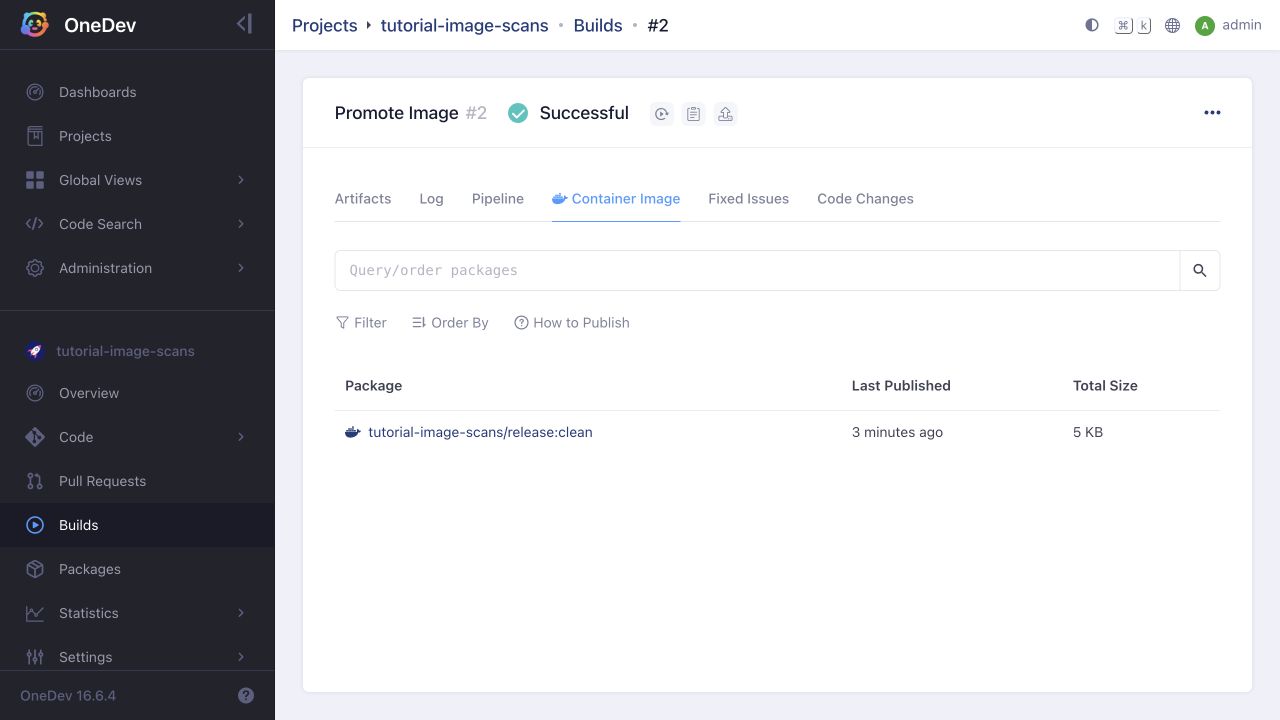Rerun the build with the rerun icon
This screenshot has height=720, width=1280.
click(x=661, y=114)
